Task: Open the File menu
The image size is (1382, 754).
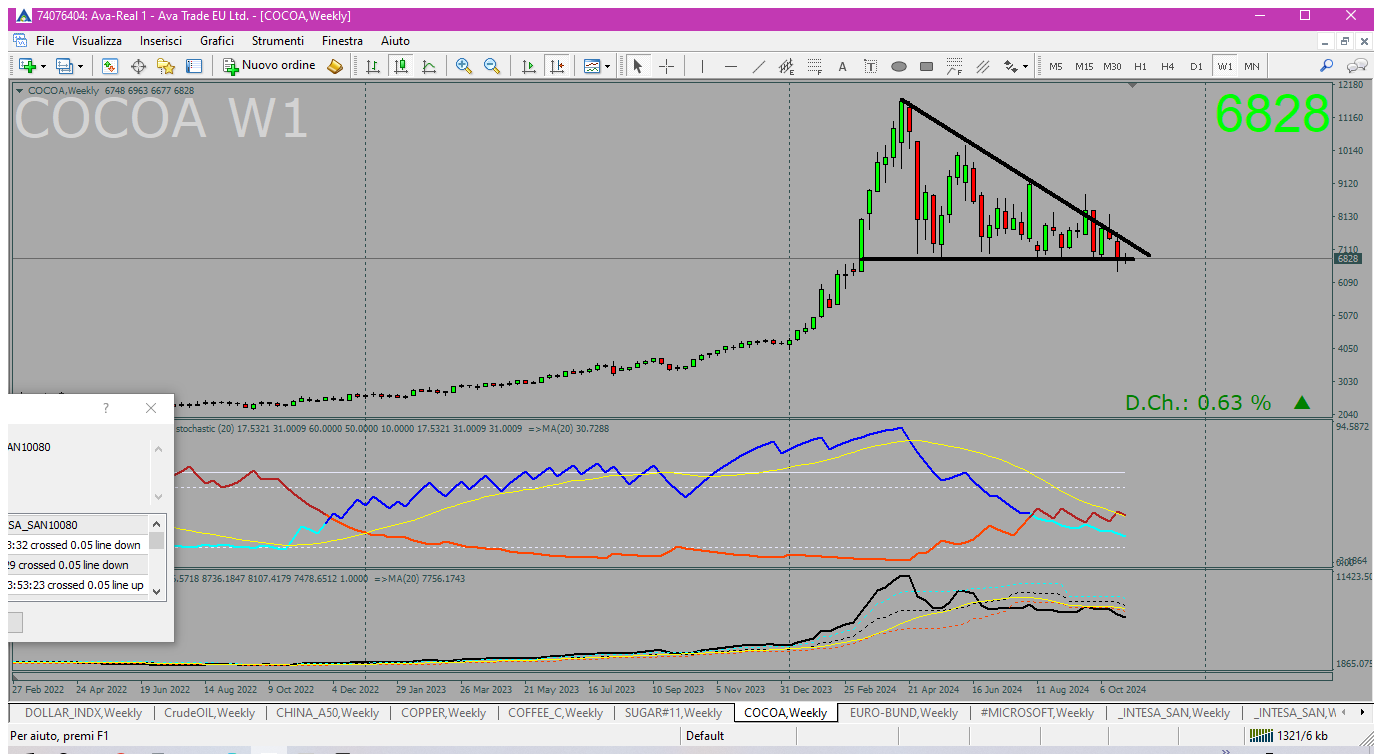Action: pos(45,41)
